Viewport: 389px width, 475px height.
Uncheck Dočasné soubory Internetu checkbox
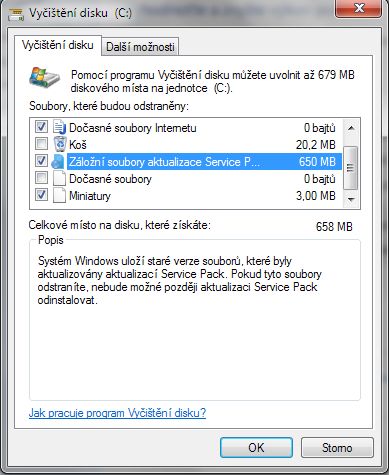click(41, 127)
